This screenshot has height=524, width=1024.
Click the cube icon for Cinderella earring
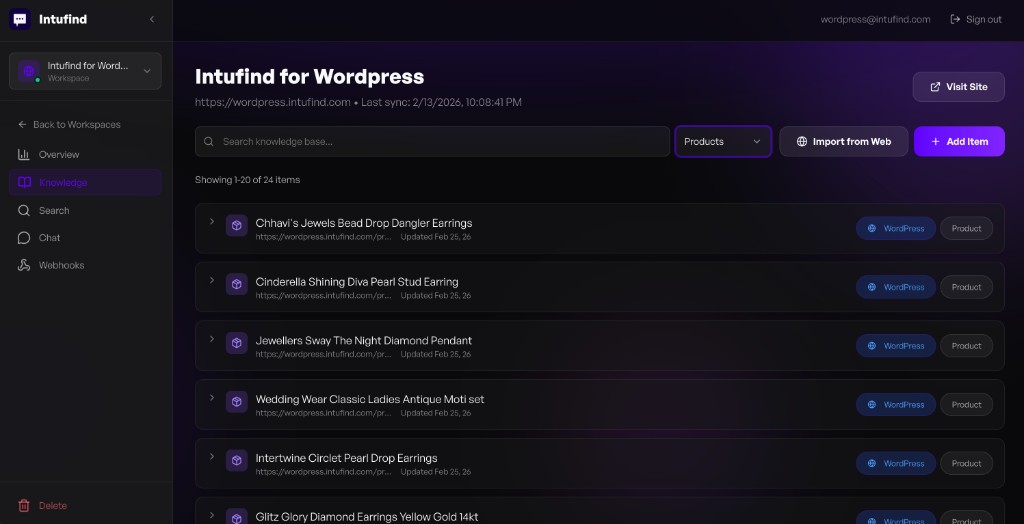[x=236, y=284]
